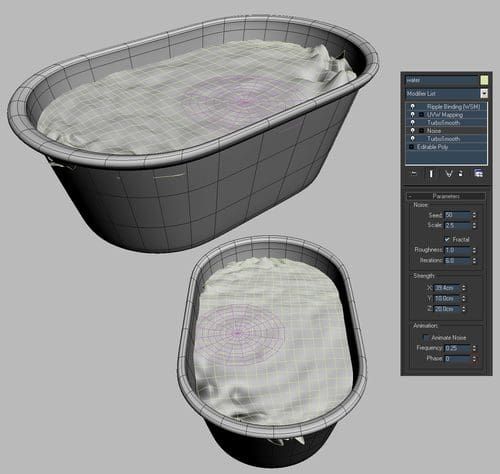Screen dimensions: 500x474
Task: Click the Roughness spinner arrows
Action: [x=474, y=250]
